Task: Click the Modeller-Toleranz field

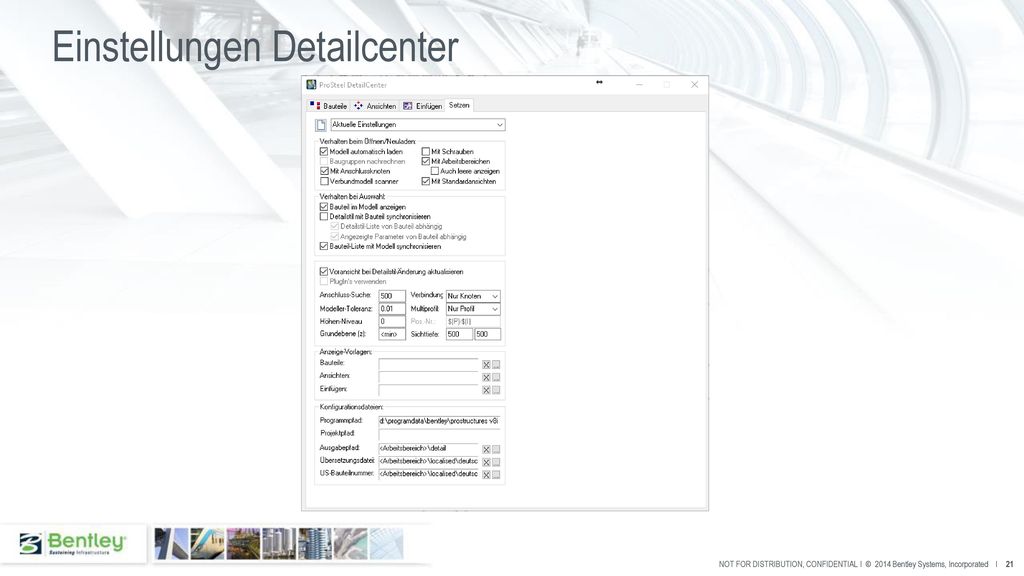Action: [392, 309]
